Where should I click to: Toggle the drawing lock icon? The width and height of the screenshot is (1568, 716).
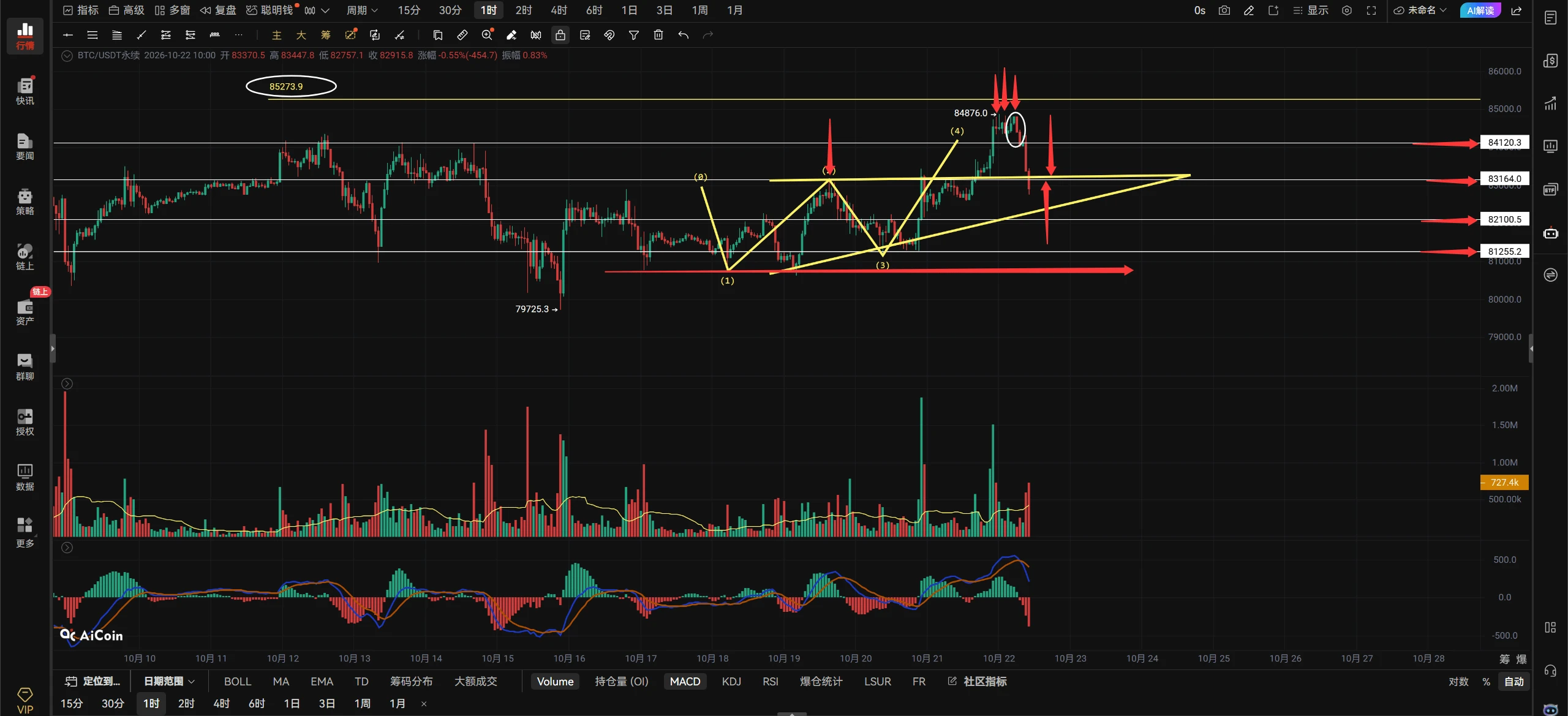560,35
